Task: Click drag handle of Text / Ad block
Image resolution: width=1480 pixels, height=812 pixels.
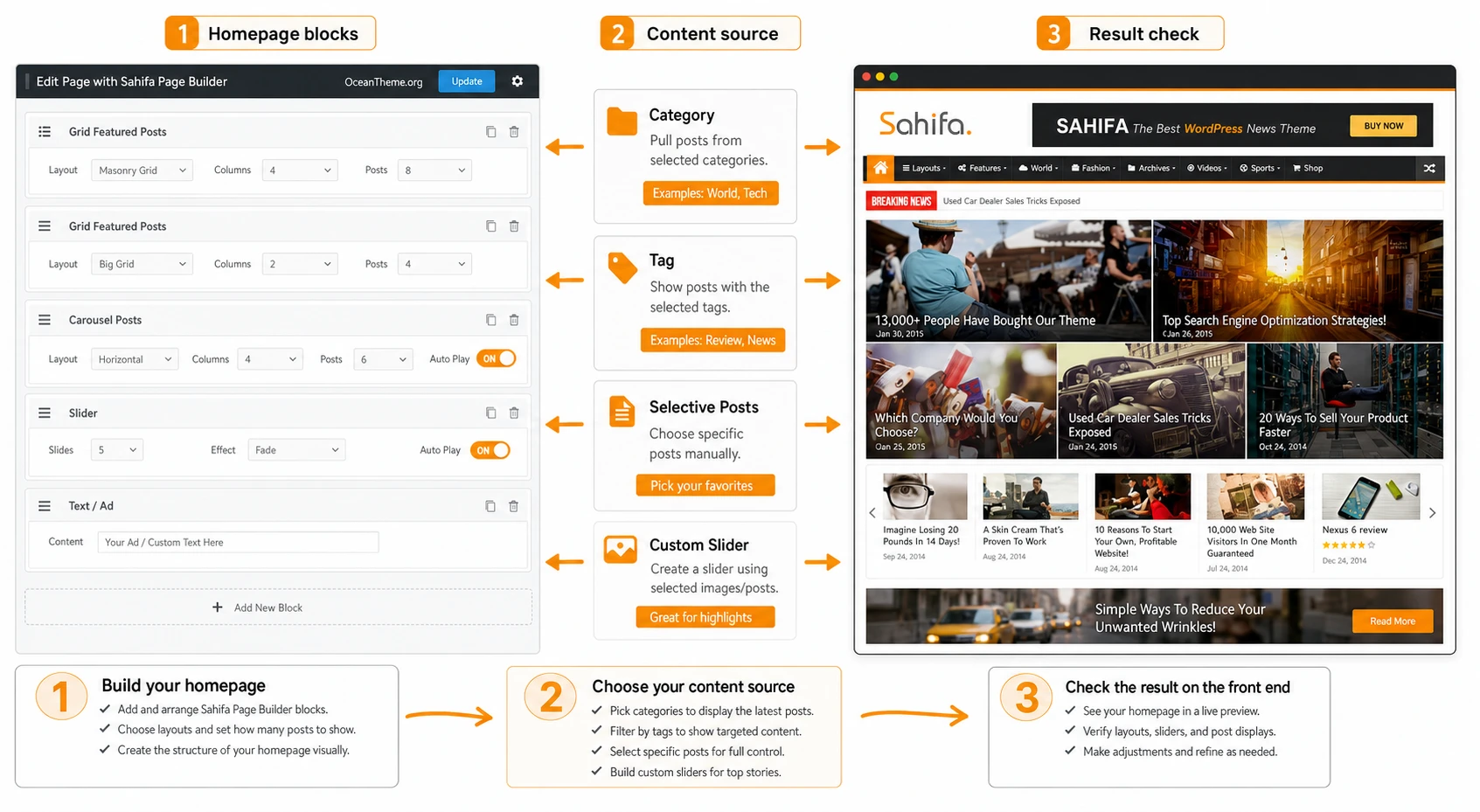Action: 45,506
